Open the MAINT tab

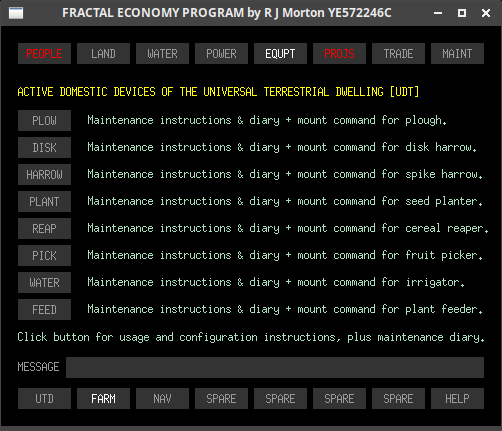click(x=457, y=53)
